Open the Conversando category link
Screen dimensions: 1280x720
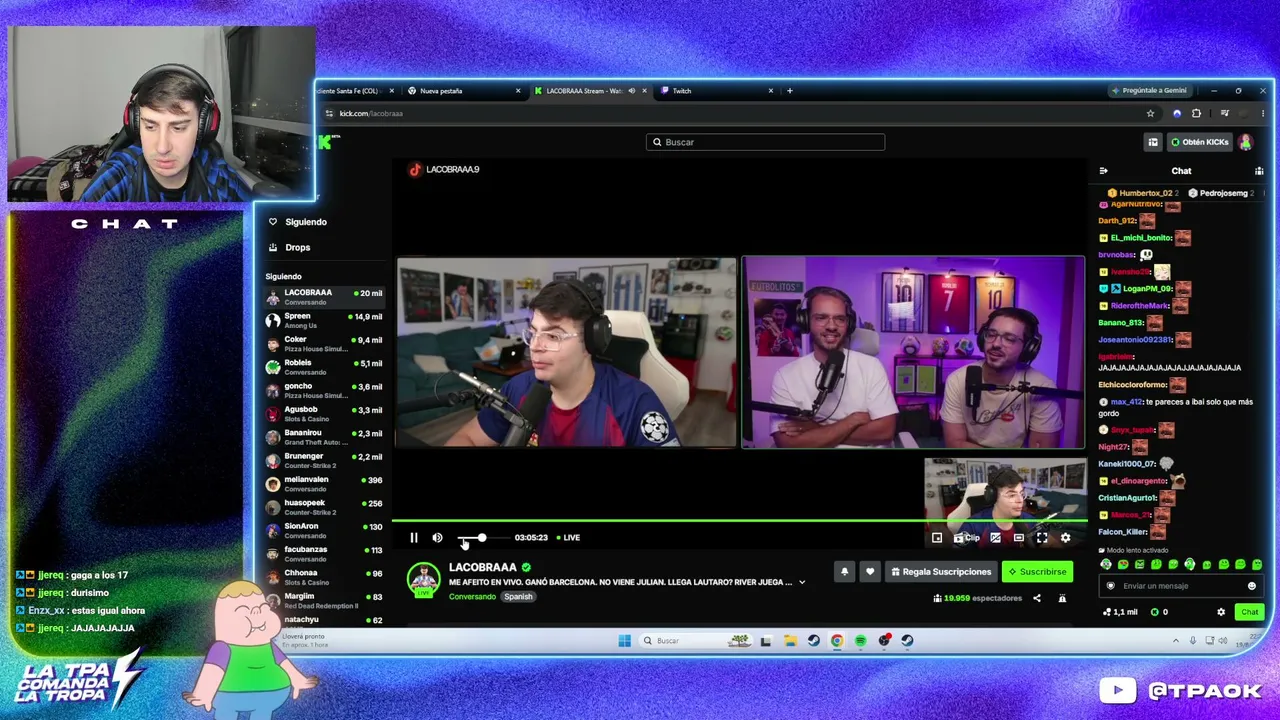472,597
